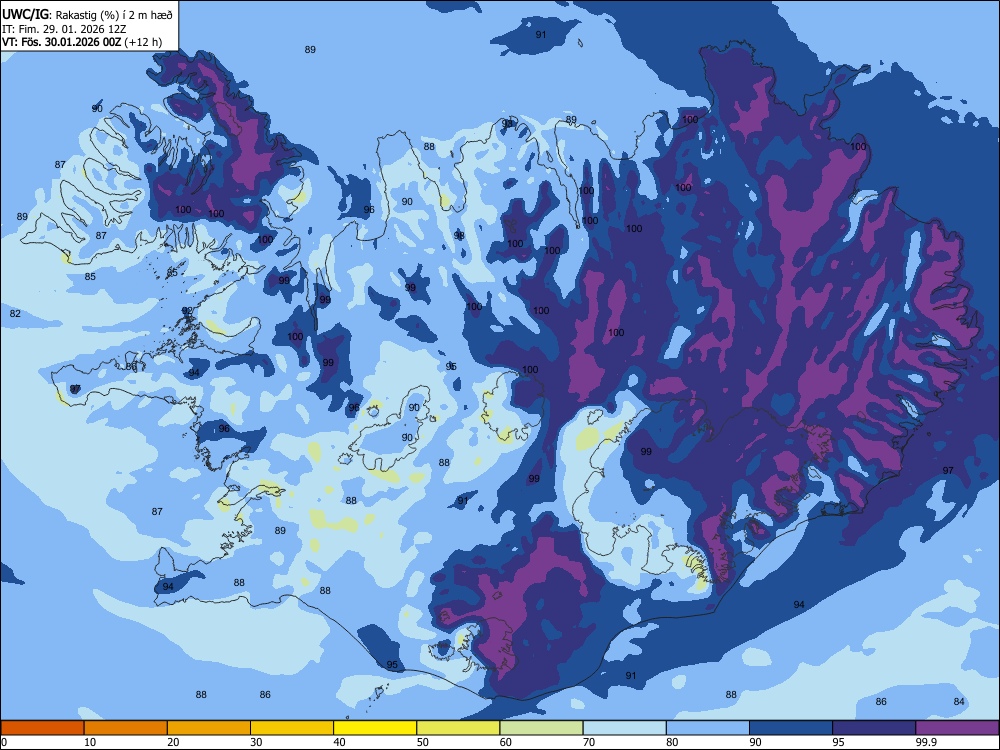Click the legend scale label "50"
The width and height of the screenshot is (1000, 750).
[423, 742]
